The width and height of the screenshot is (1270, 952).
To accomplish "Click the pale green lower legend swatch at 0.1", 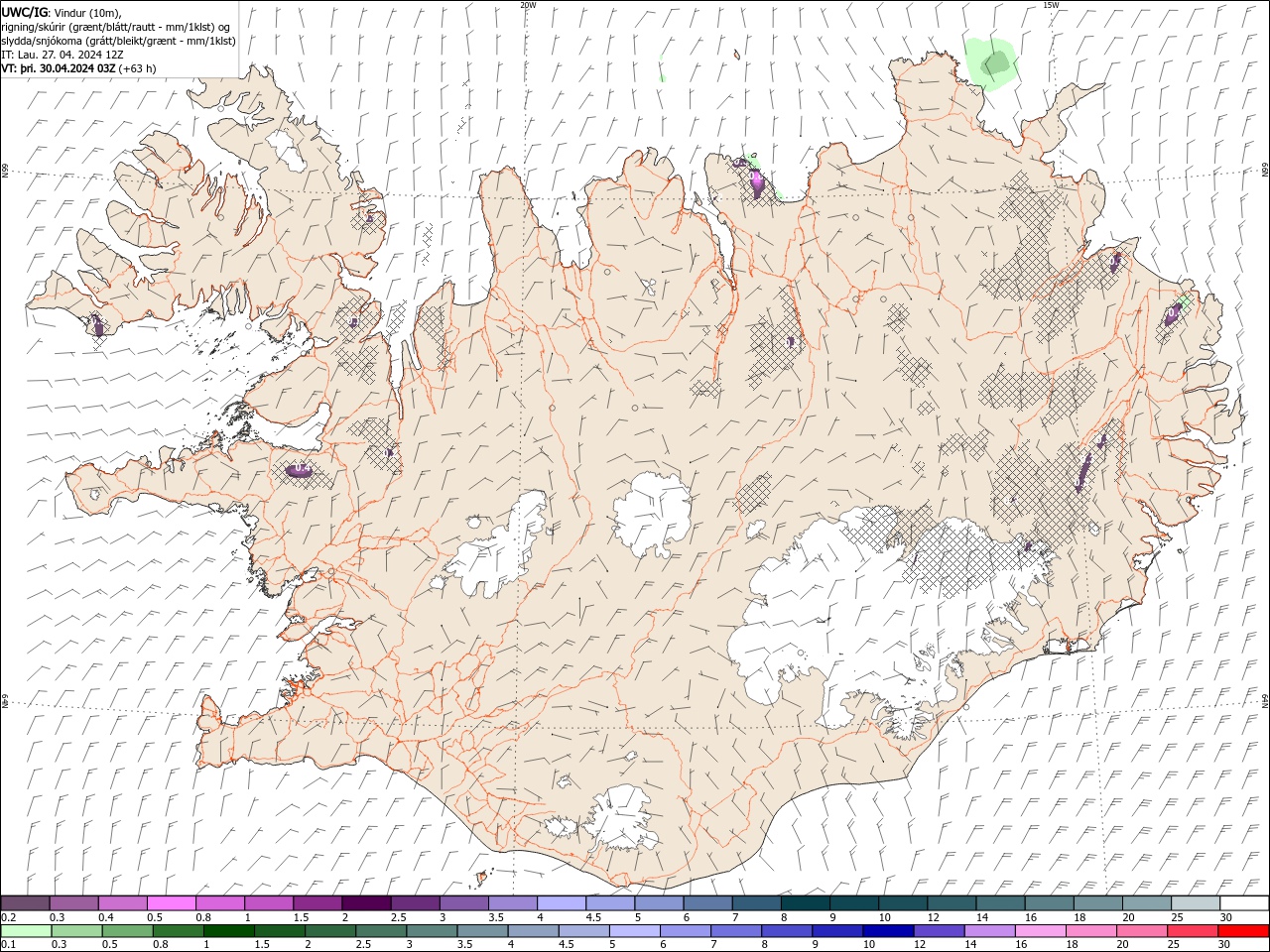I will click(x=26, y=931).
